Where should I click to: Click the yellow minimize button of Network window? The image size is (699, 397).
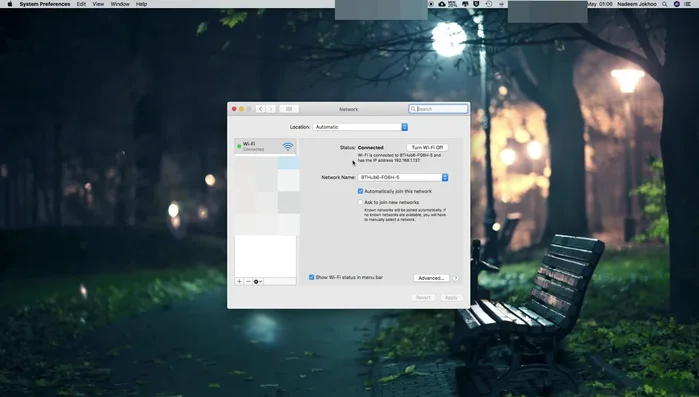(241, 109)
